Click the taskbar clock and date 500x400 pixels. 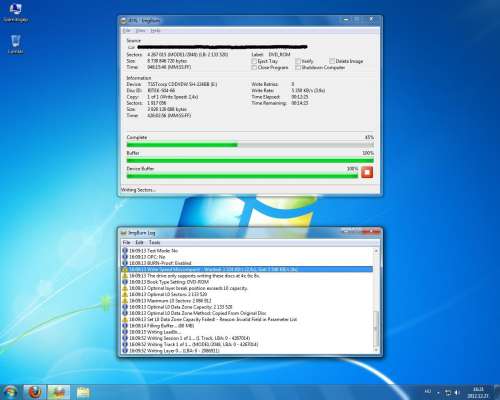[478, 392]
